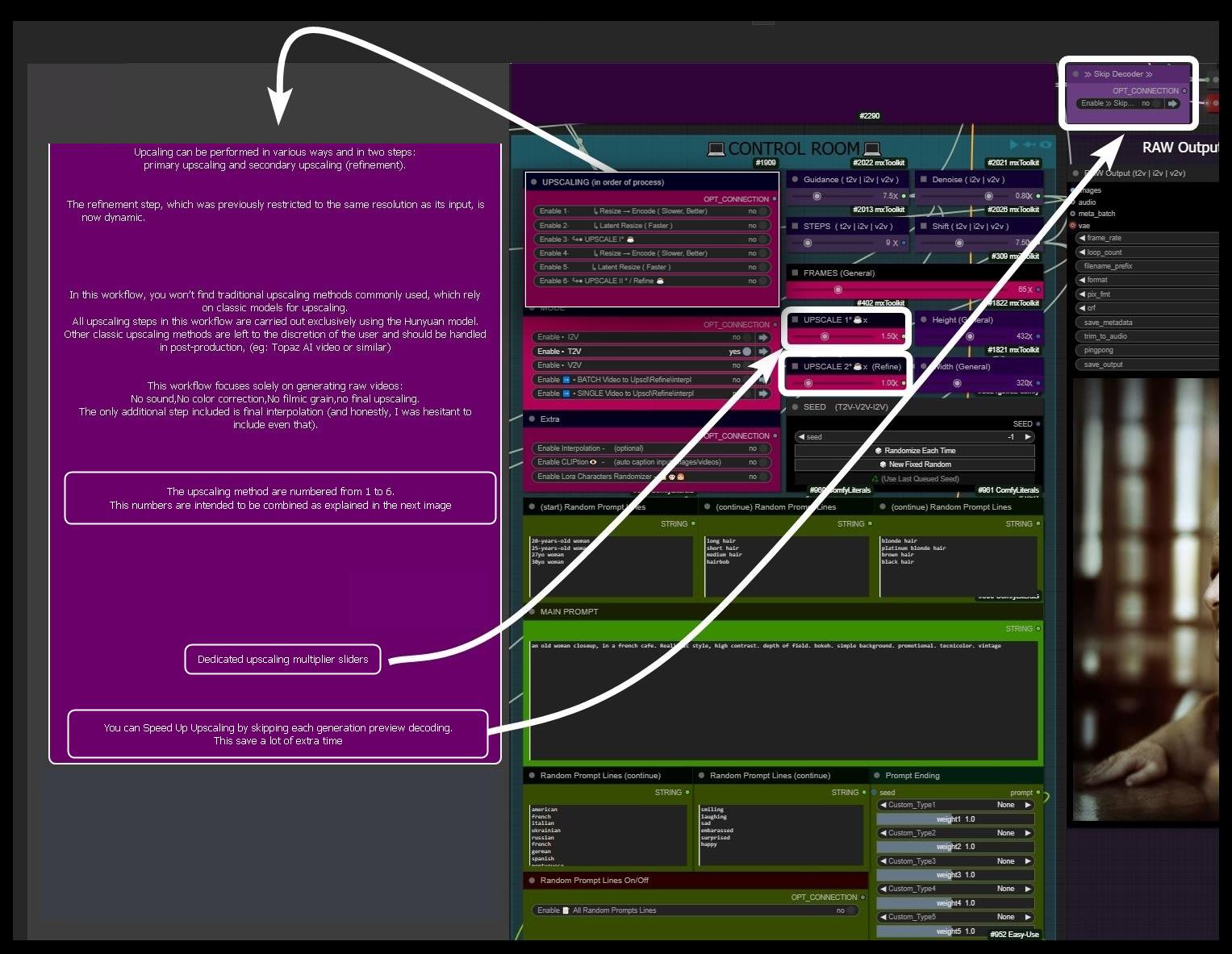Click Randomize Each Time button
Image resolution: width=1232 pixels, height=954 pixels.
[x=915, y=451]
